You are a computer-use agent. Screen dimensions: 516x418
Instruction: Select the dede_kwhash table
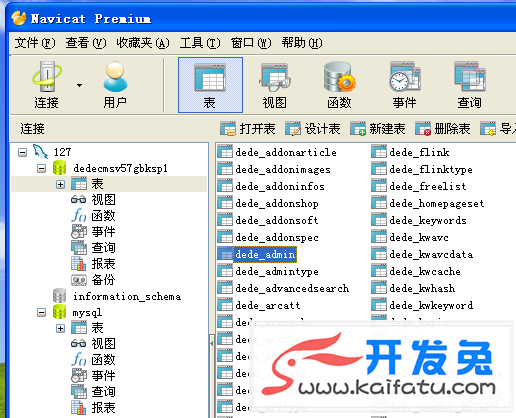(x=413, y=288)
